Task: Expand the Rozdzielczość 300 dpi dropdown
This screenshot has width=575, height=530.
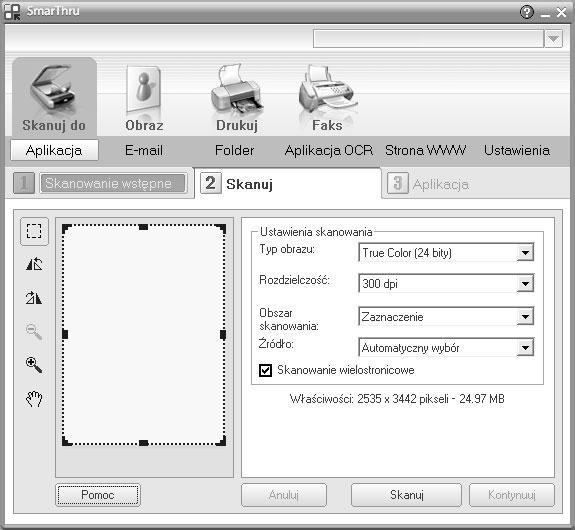Action: [525, 284]
